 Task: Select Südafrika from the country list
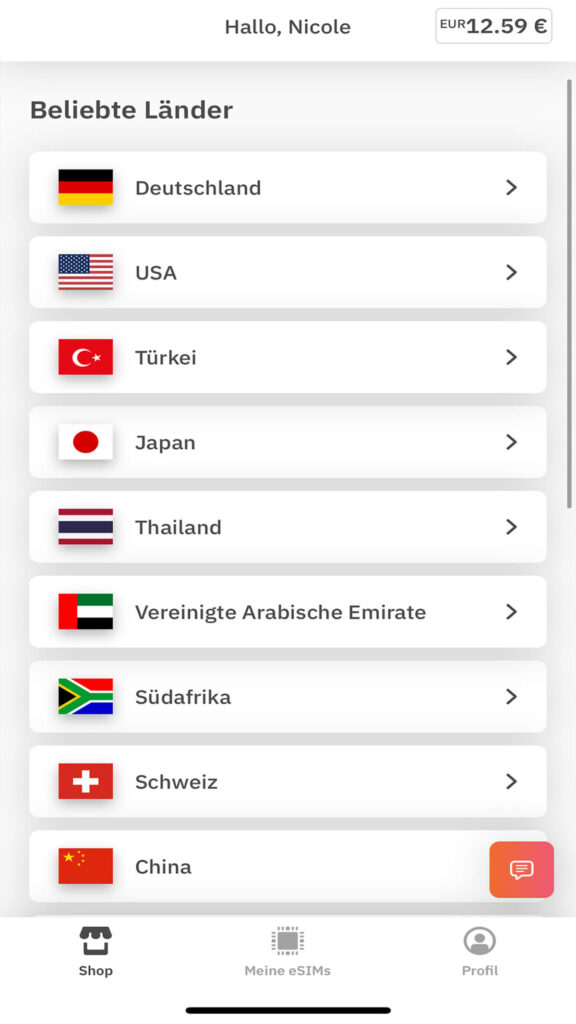click(287, 697)
